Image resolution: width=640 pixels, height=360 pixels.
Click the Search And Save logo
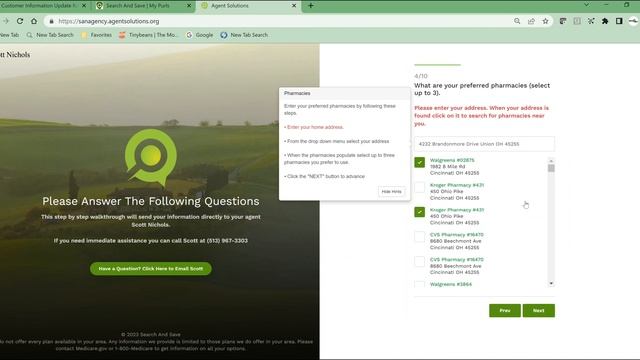151,158
